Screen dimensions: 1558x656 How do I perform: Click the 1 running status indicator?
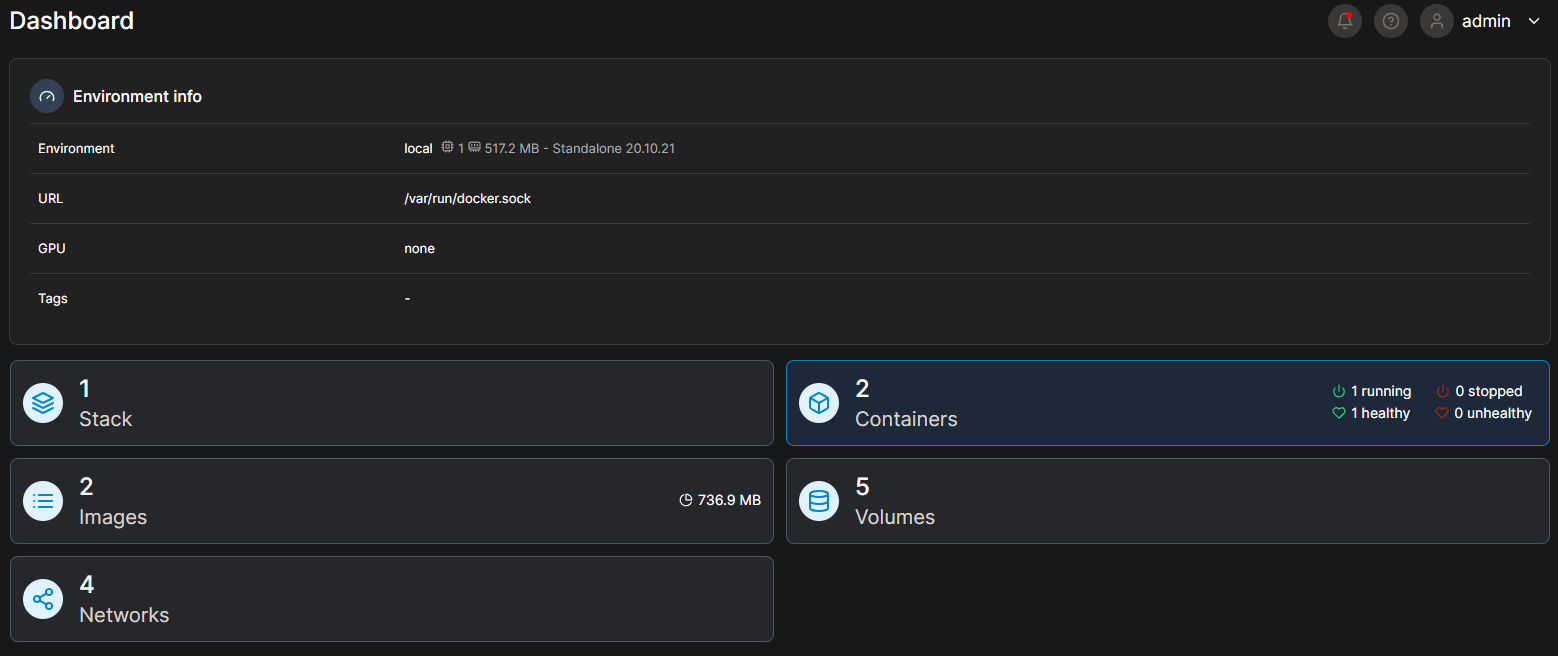1372,391
